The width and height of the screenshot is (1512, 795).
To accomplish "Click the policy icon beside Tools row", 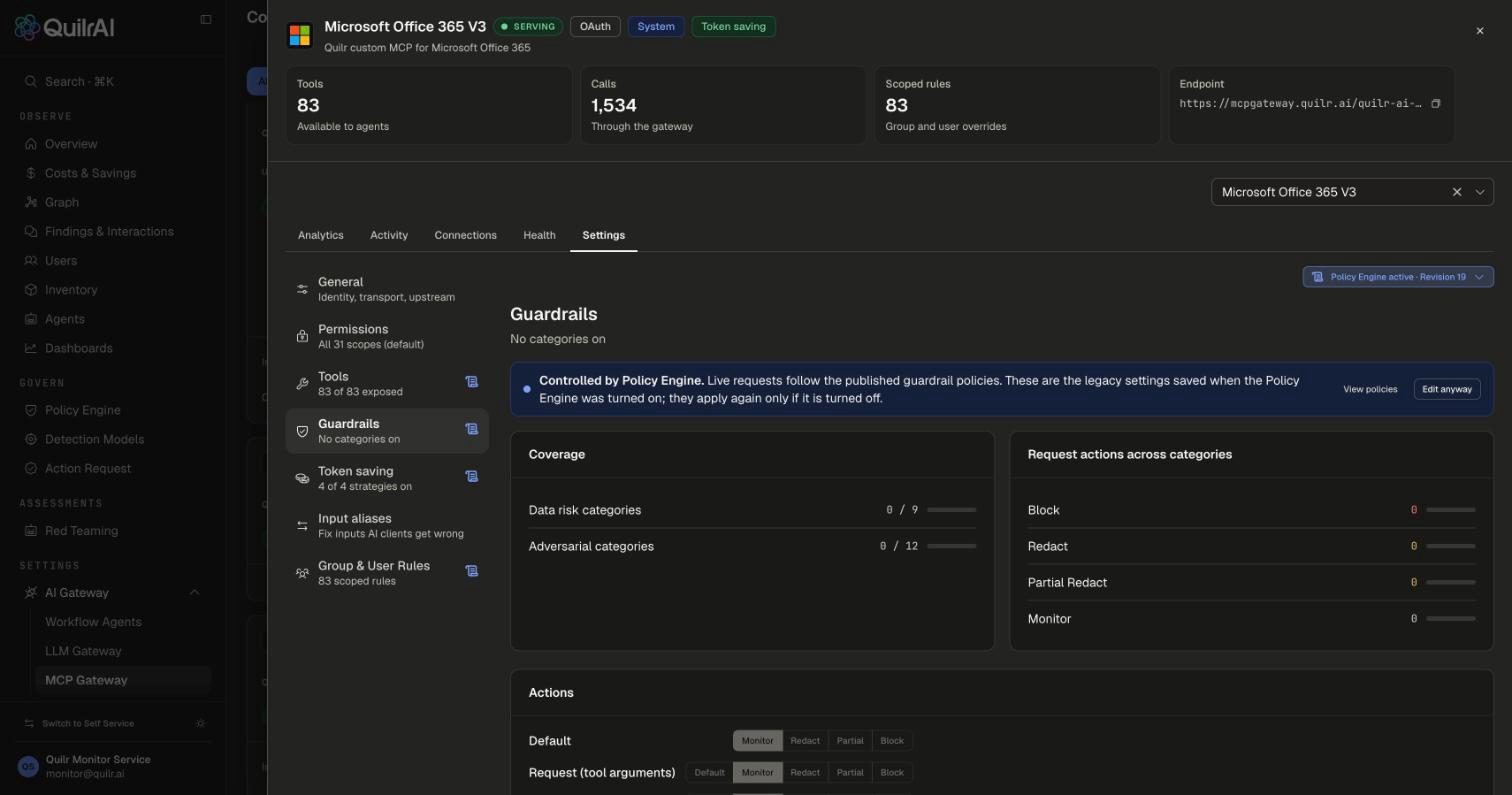I will click(x=472, y=382).
